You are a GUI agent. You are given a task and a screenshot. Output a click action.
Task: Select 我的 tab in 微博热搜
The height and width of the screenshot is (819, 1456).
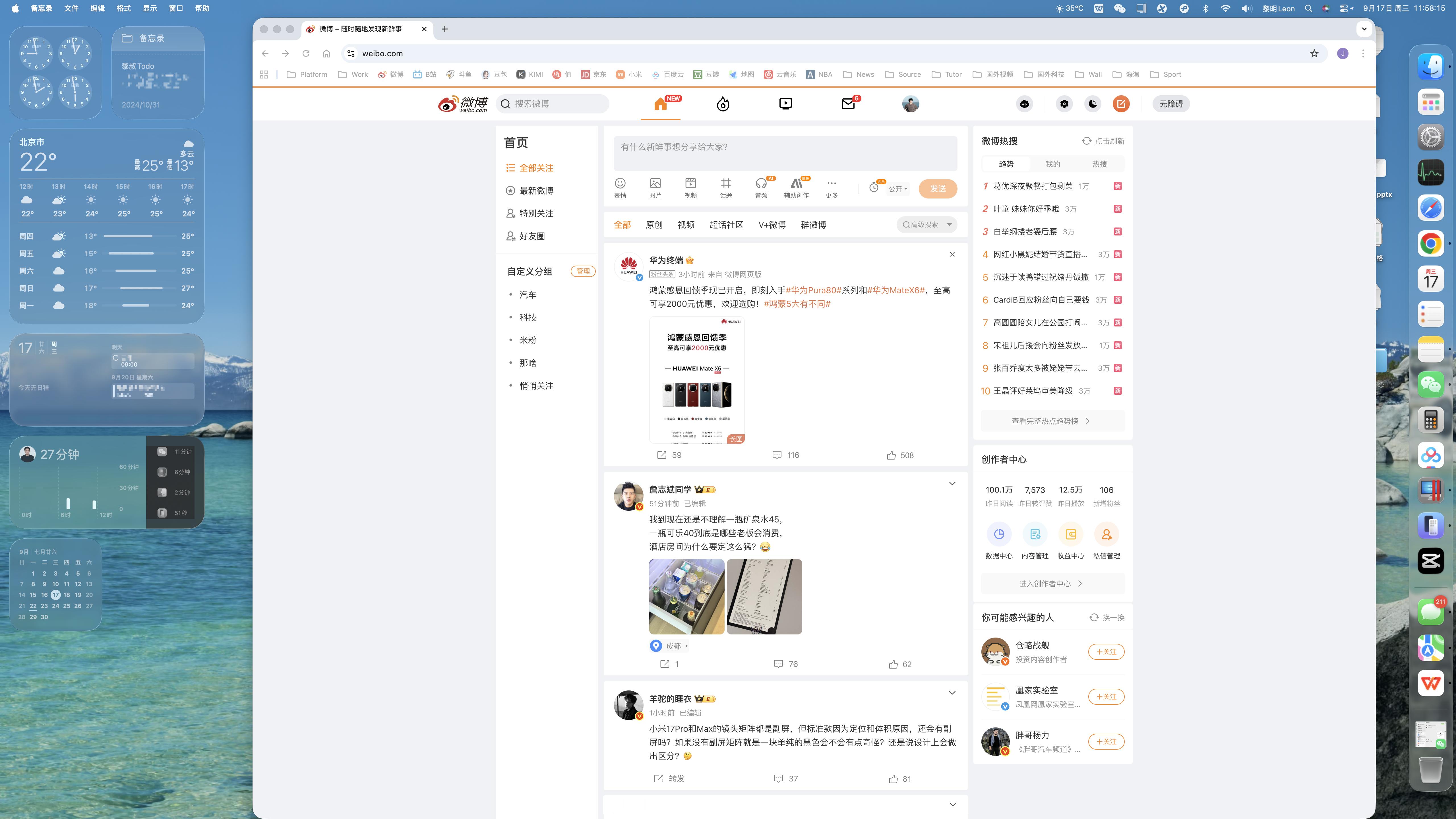point(1052,164)
